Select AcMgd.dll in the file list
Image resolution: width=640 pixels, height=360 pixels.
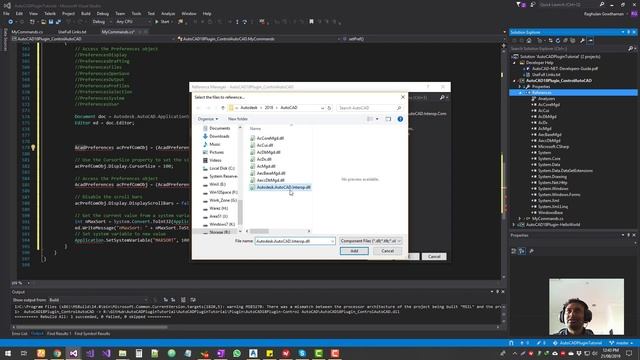(x=266, y=166)
